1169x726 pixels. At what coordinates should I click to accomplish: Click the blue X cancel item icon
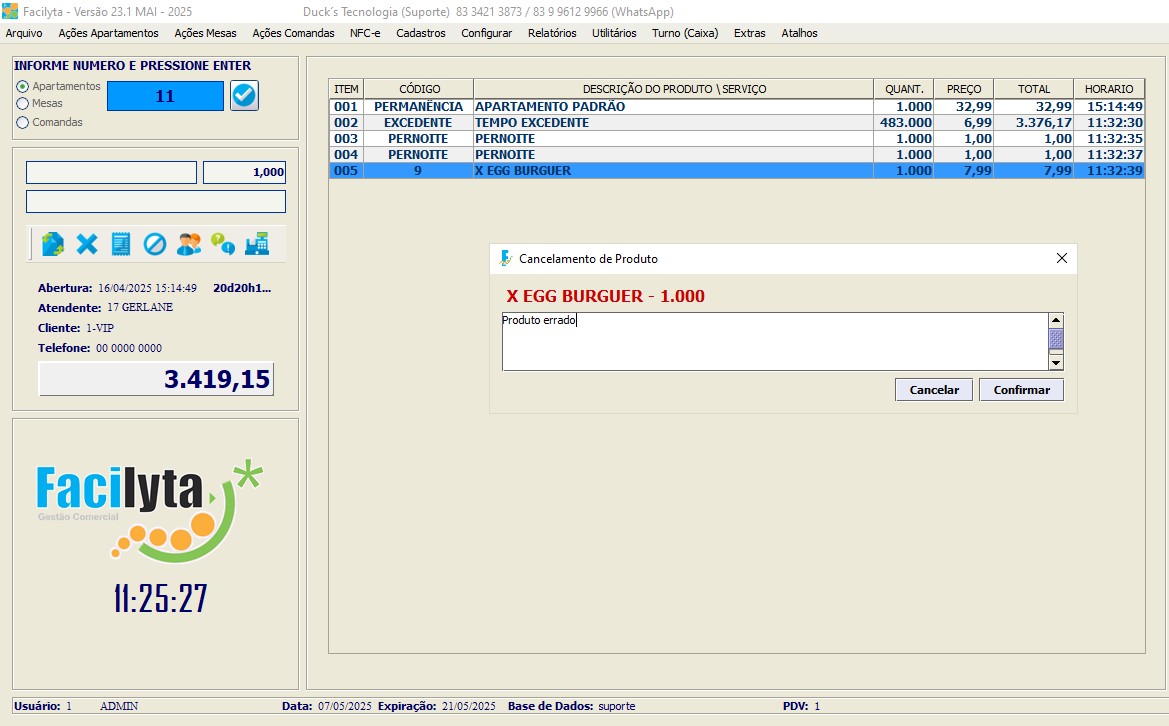coord(87,244)
